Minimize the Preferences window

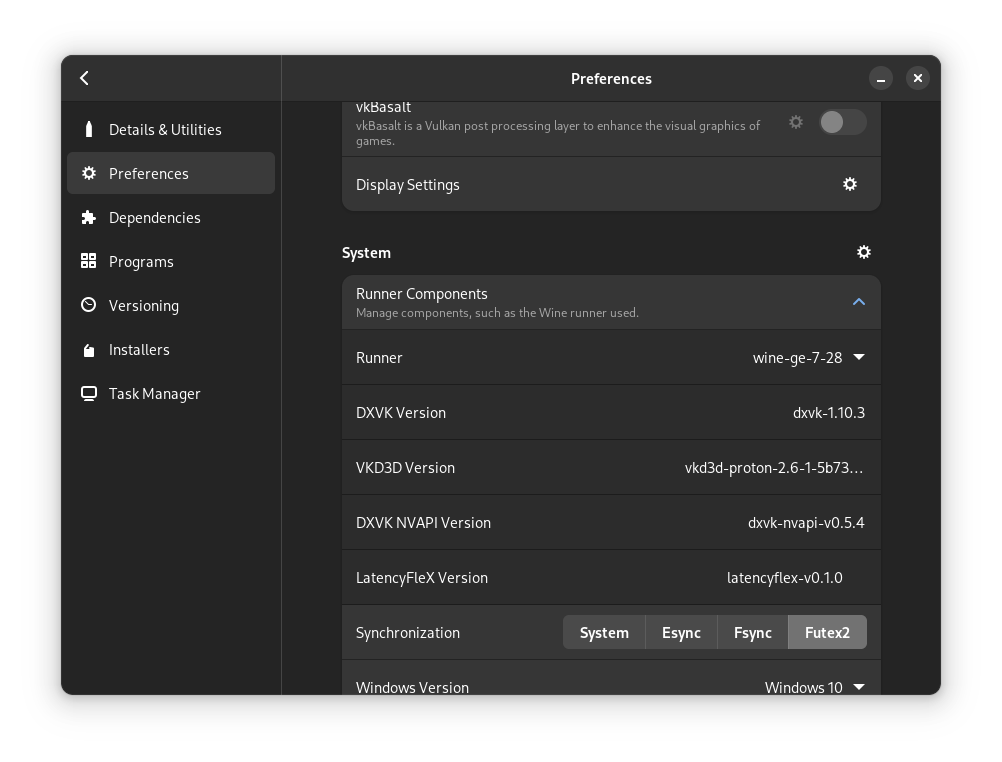881,78
